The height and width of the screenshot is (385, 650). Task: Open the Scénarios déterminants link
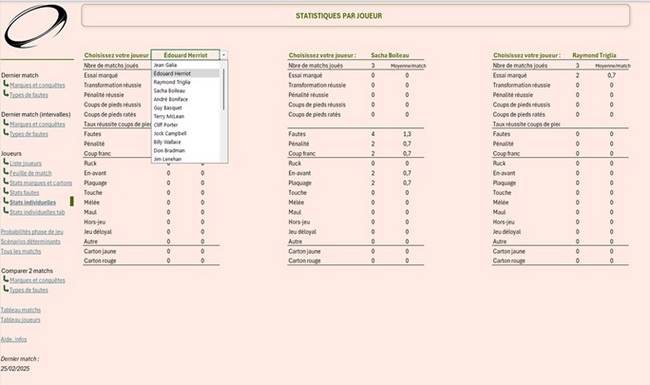point(30,242)
